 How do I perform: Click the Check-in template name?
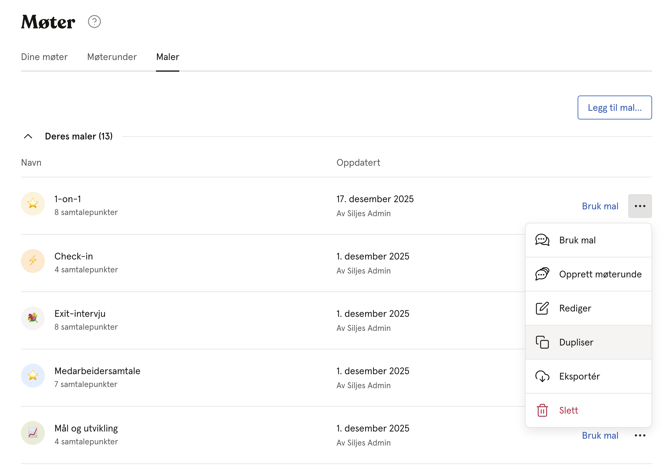click(x=73, y=256)
